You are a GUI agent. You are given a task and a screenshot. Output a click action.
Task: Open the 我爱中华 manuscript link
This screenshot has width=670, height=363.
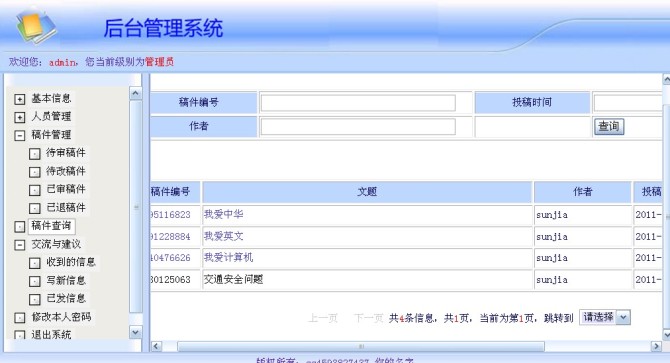coord(223,214)
